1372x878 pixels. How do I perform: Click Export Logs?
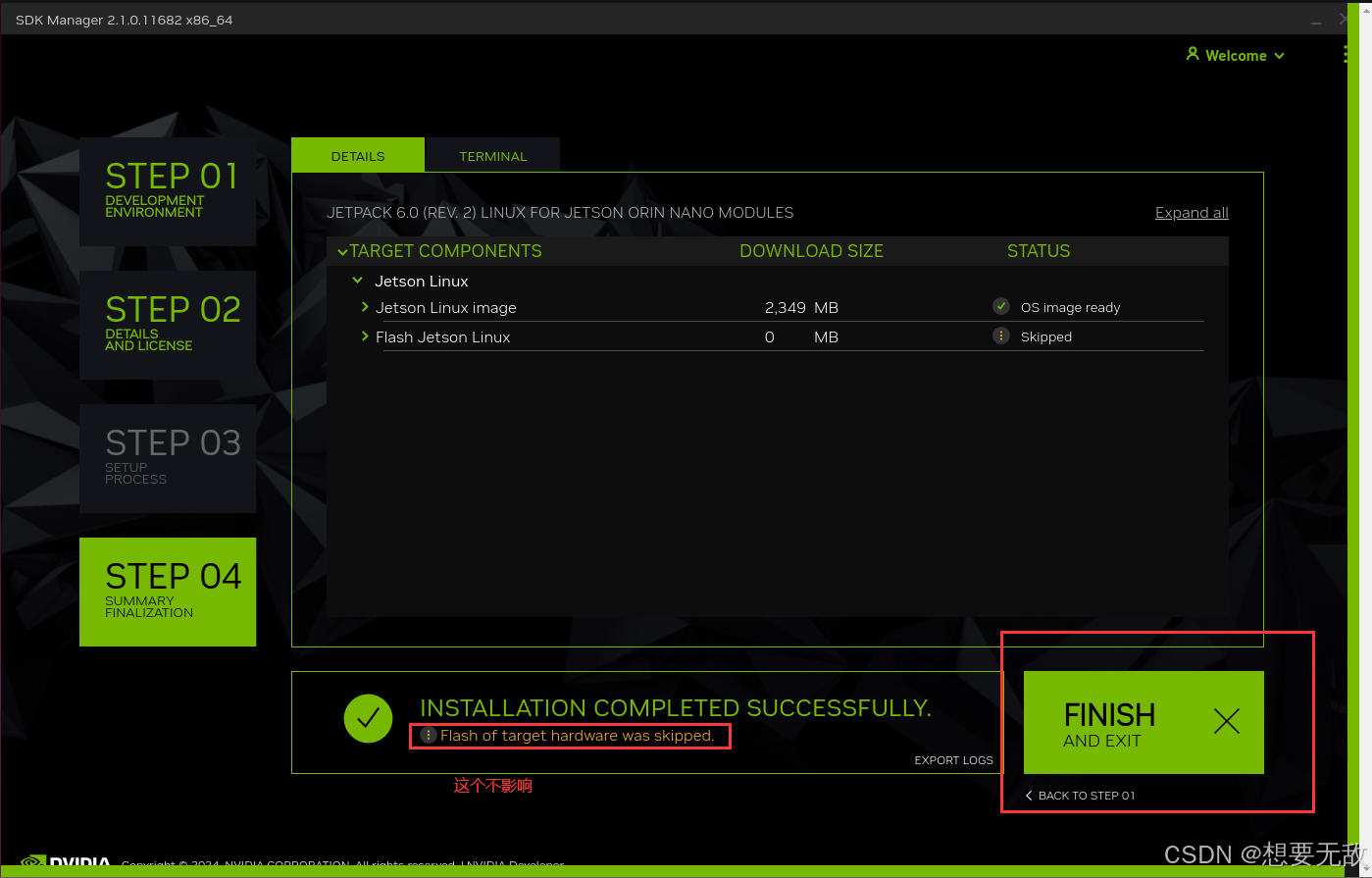click(953, 760)
